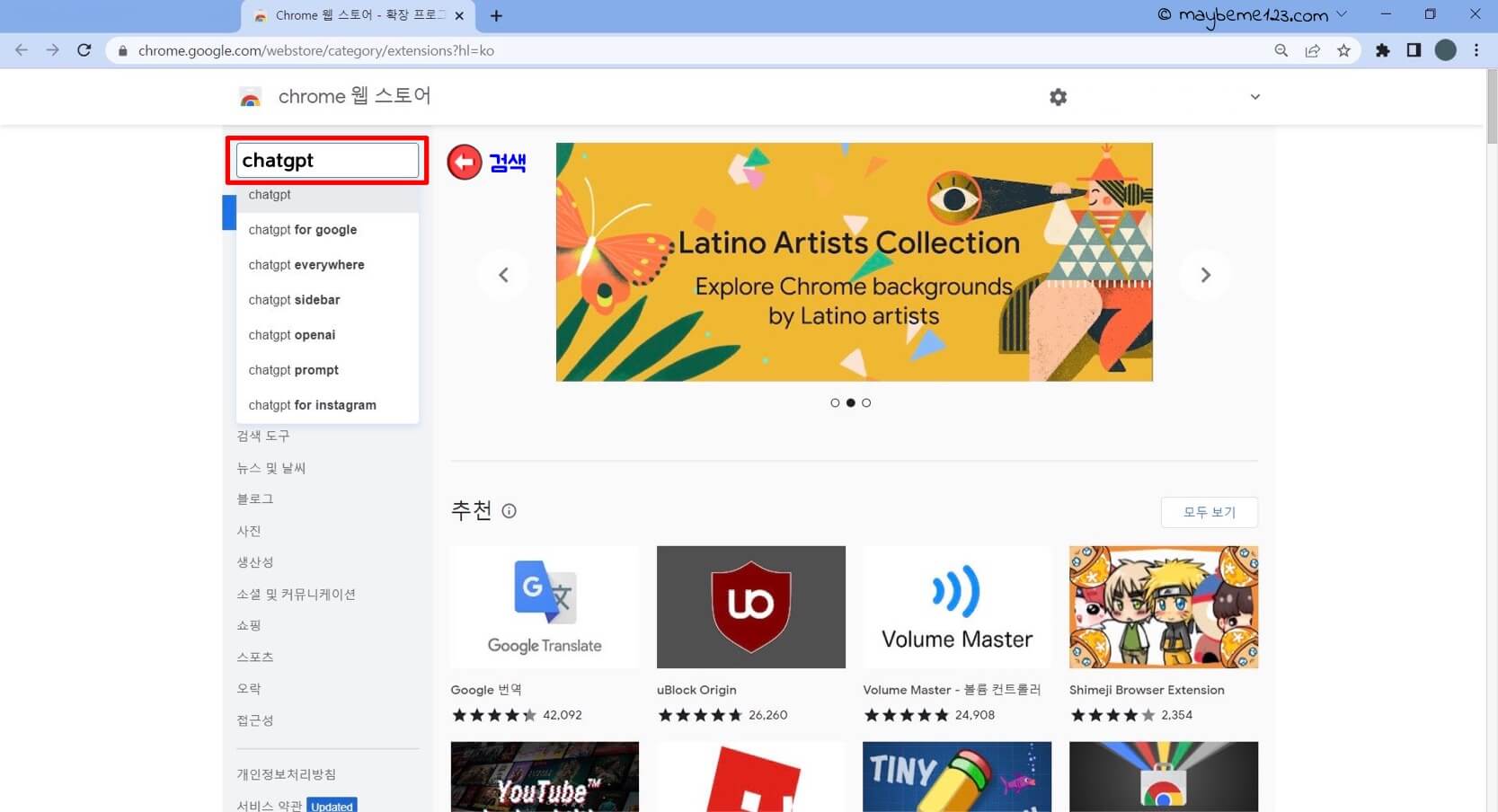
Task: Open 블로그 category
Action: (255, 499)
